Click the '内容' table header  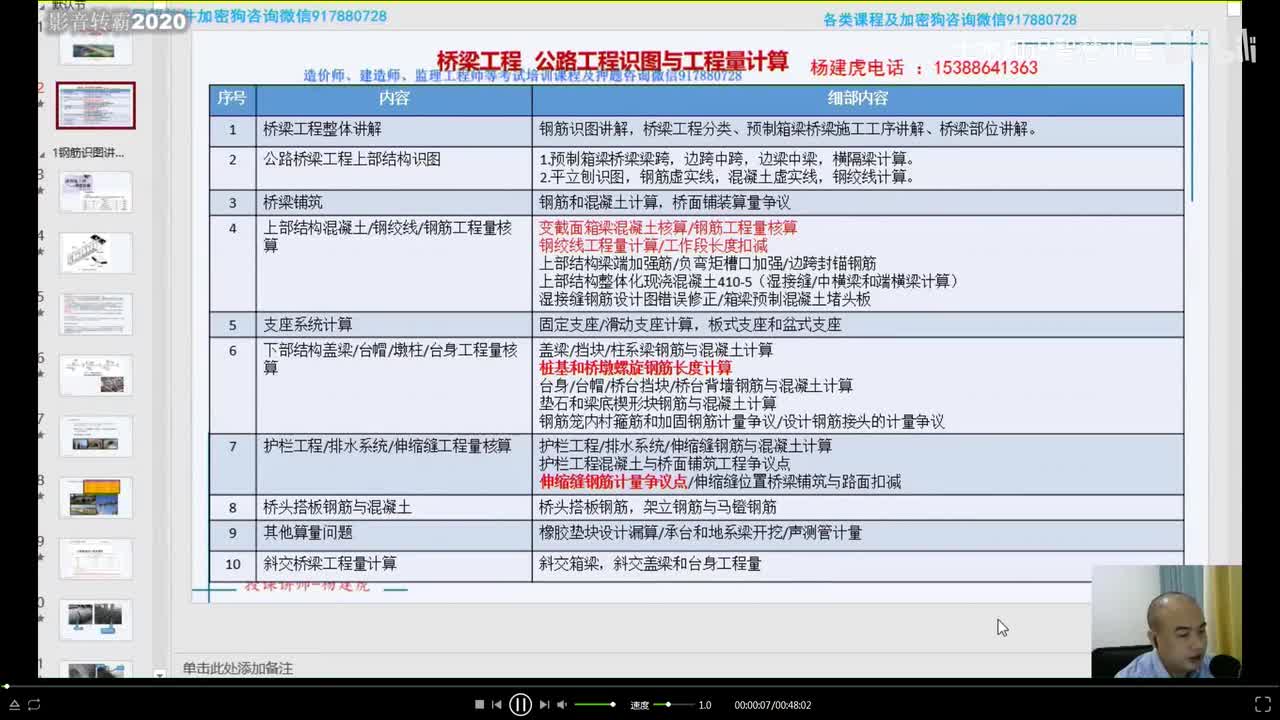[394, 98]
